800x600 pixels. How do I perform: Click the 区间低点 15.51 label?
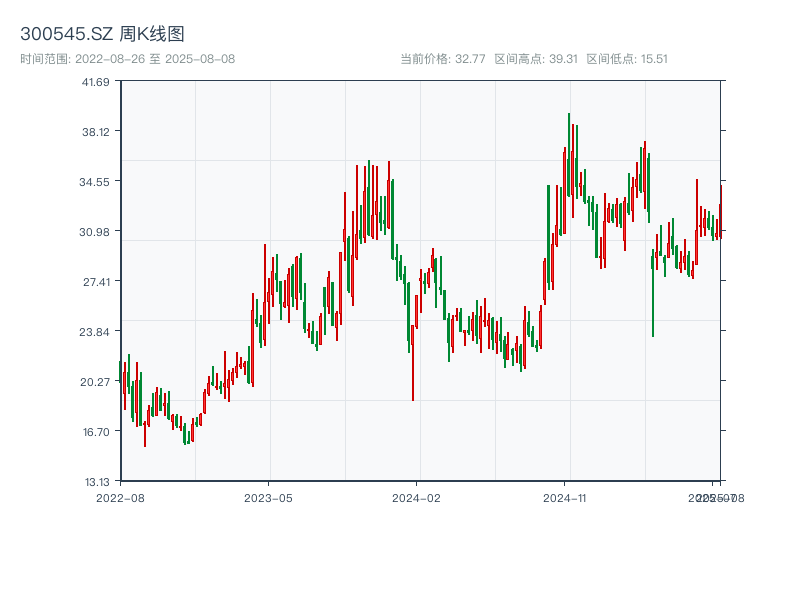[x=627, y=59]
